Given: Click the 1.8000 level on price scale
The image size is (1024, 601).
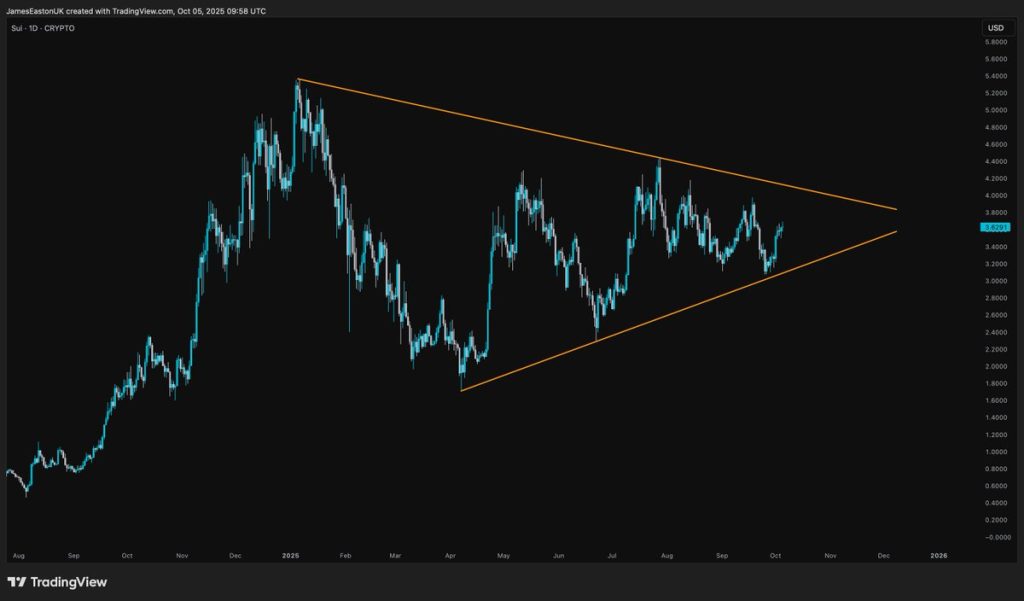Looking at the screenshot, I should 995,383.
